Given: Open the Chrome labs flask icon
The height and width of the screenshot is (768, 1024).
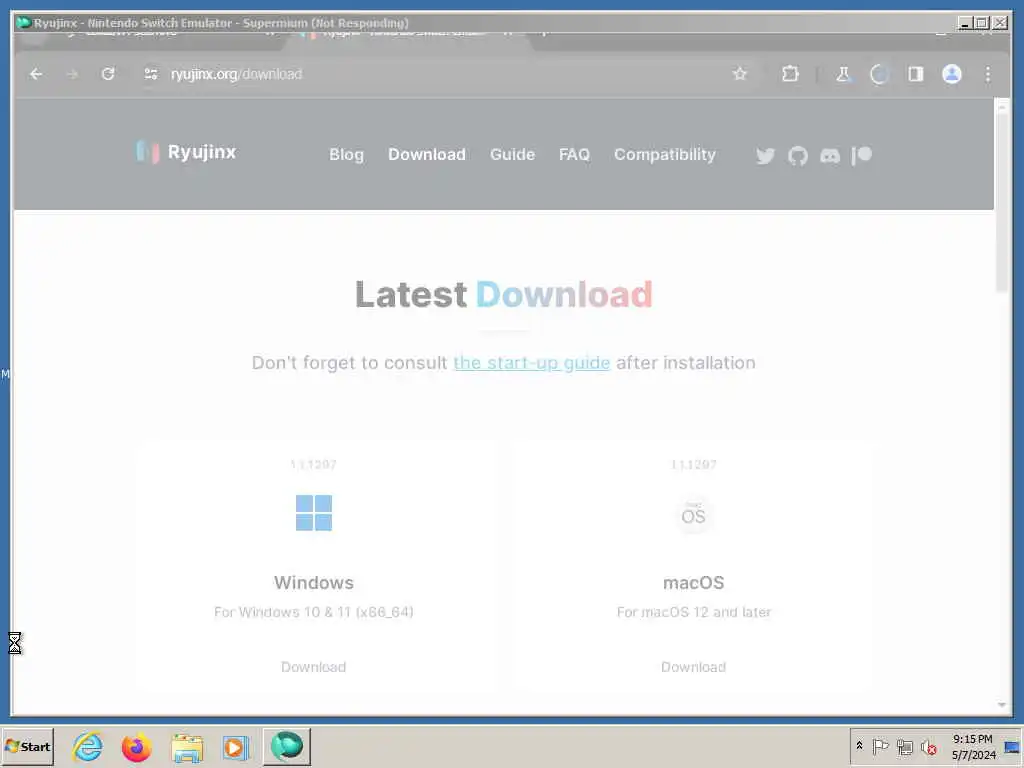Looking at the screenshot, I should (x=843, y=74).
